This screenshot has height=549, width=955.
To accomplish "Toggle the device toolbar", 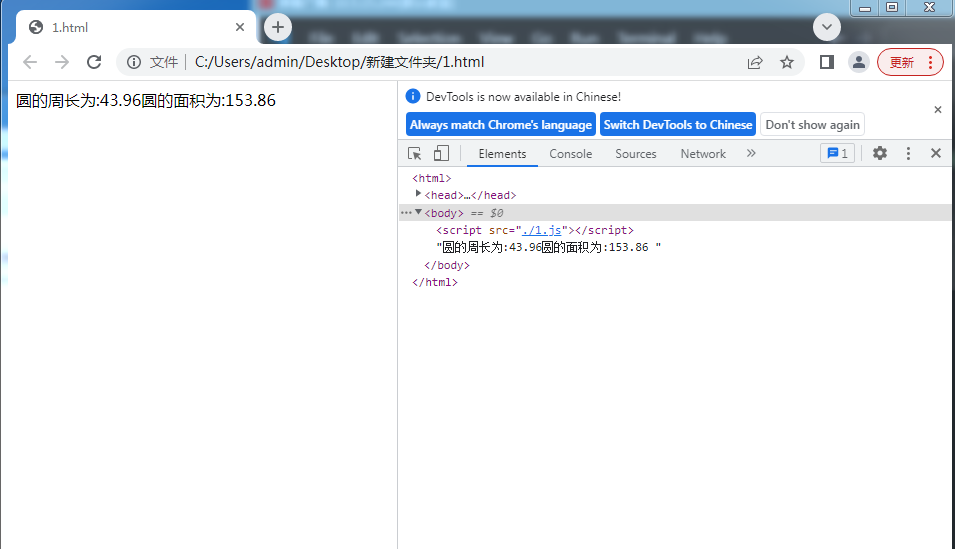I will [442, 154].
